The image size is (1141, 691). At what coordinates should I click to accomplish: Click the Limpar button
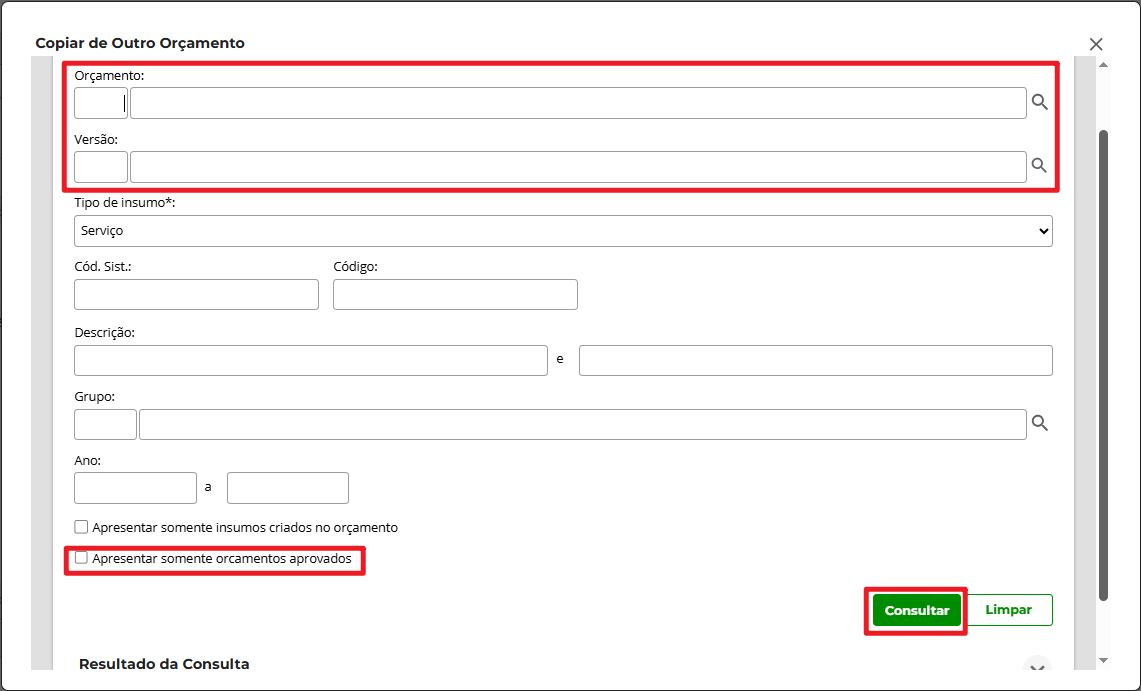[1008, 610]
